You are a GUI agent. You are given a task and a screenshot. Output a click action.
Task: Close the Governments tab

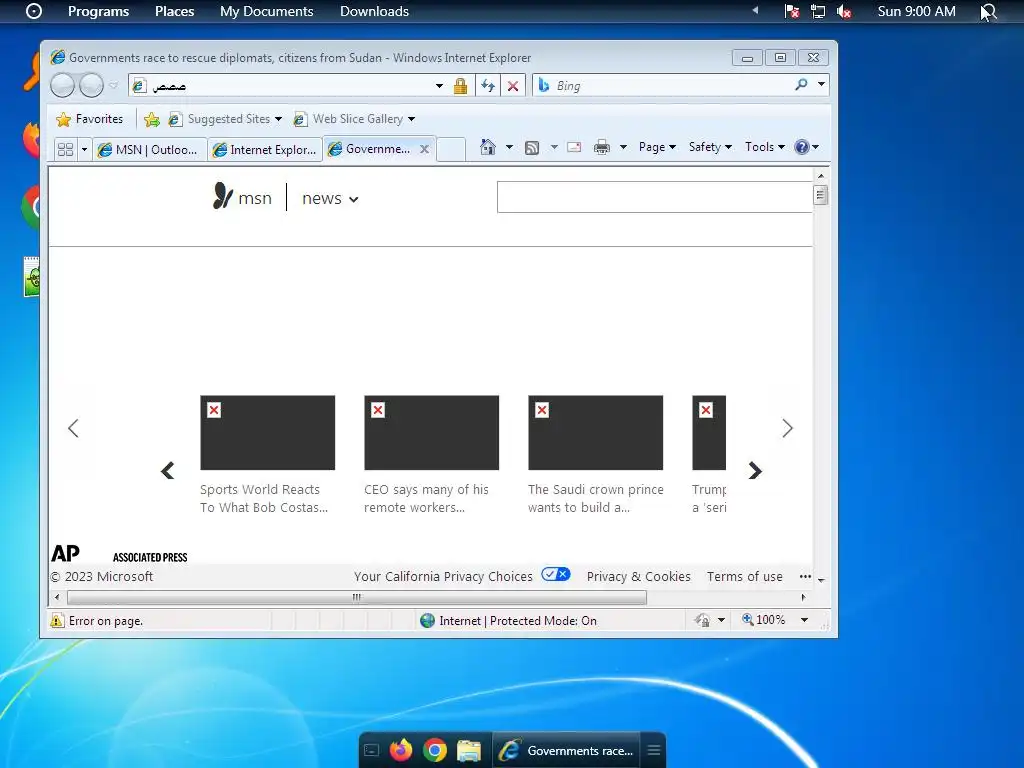coord(424,149)
